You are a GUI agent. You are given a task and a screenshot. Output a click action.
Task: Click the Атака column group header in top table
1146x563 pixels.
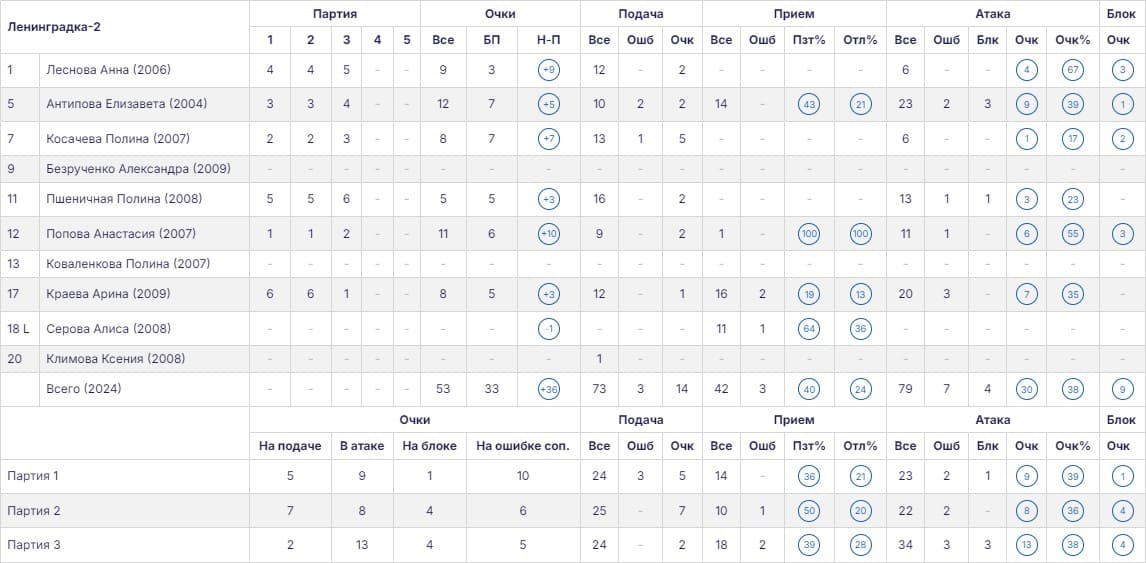coord(993,13)
